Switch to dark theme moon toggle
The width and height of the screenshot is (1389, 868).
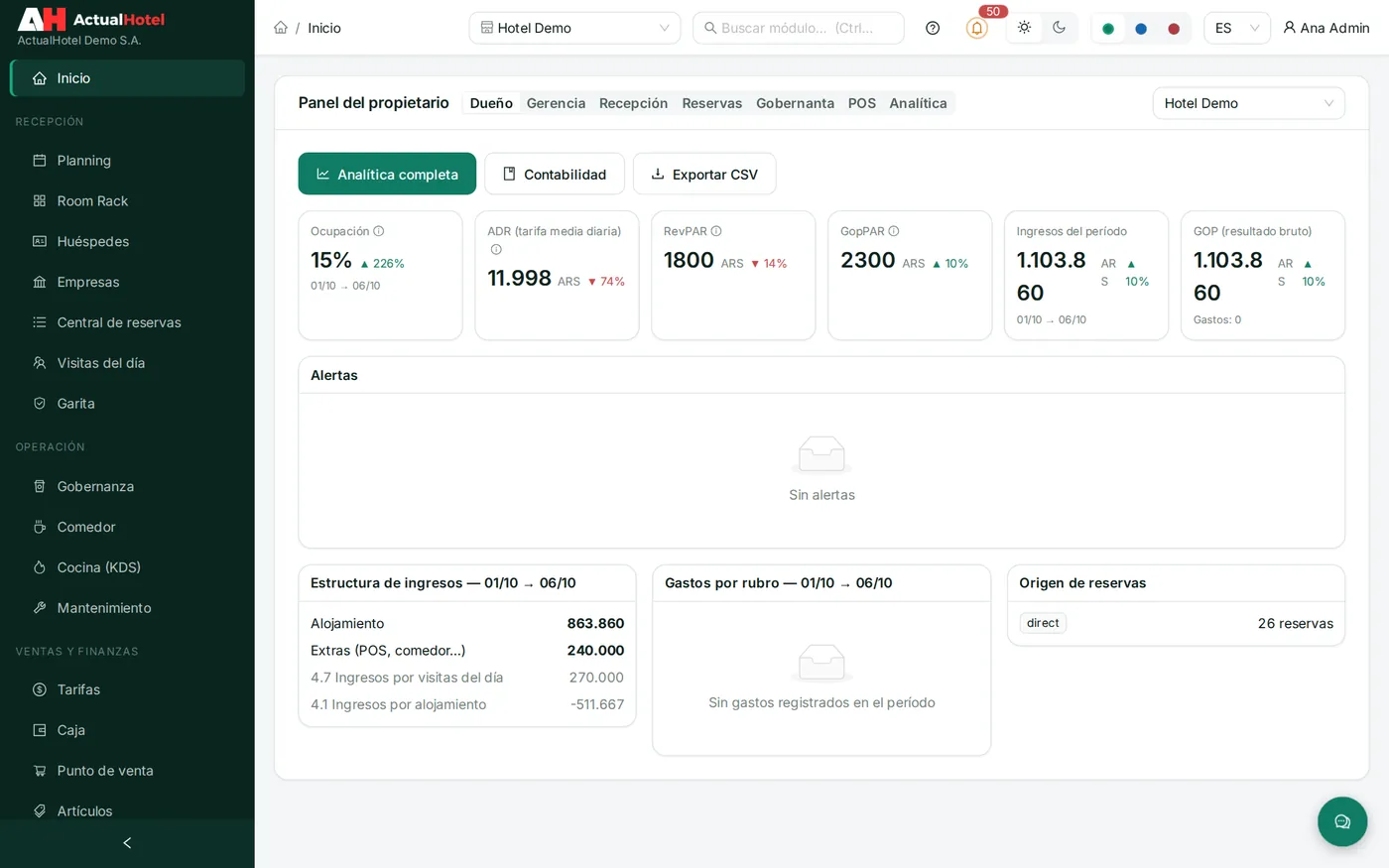[1060, 28]
